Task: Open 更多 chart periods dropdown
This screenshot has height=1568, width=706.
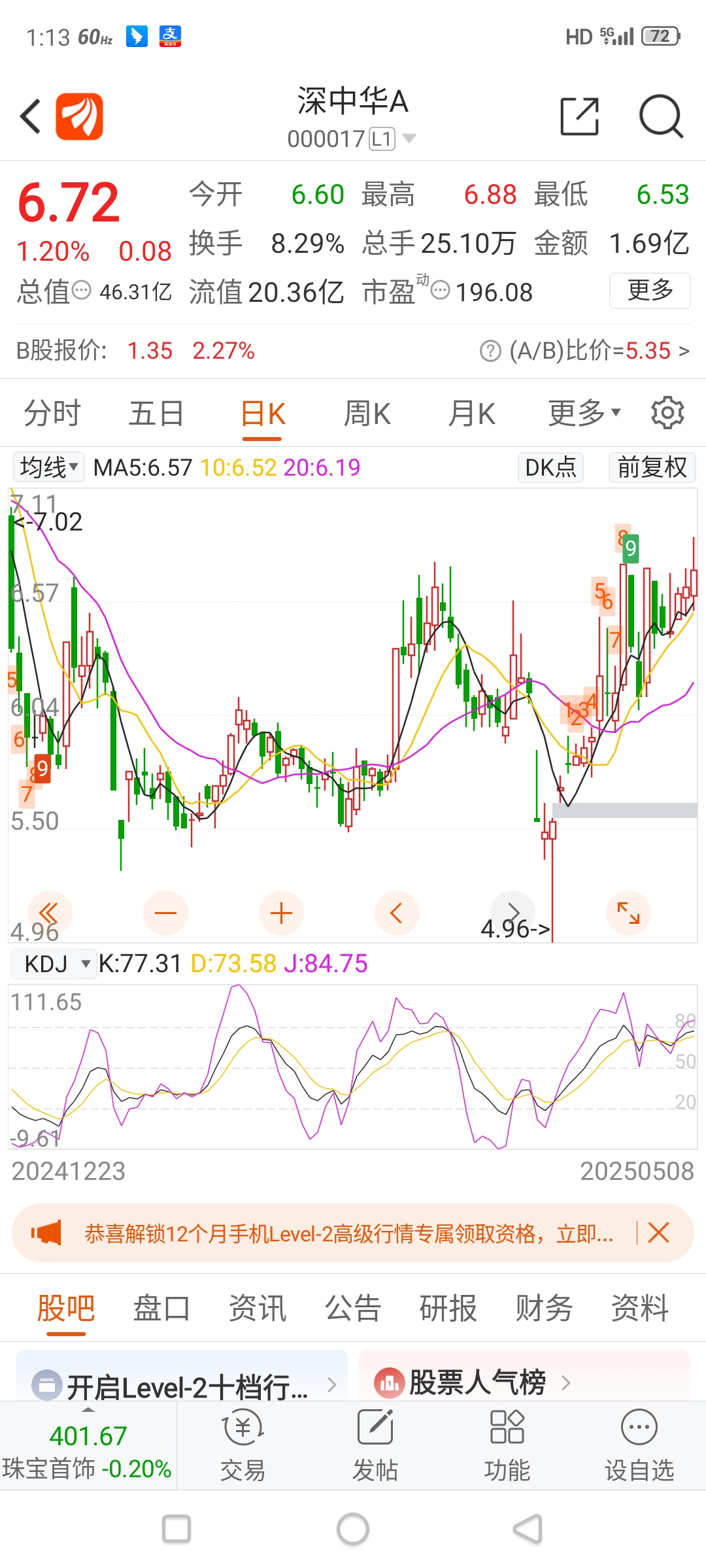Action: click(584, 413)
